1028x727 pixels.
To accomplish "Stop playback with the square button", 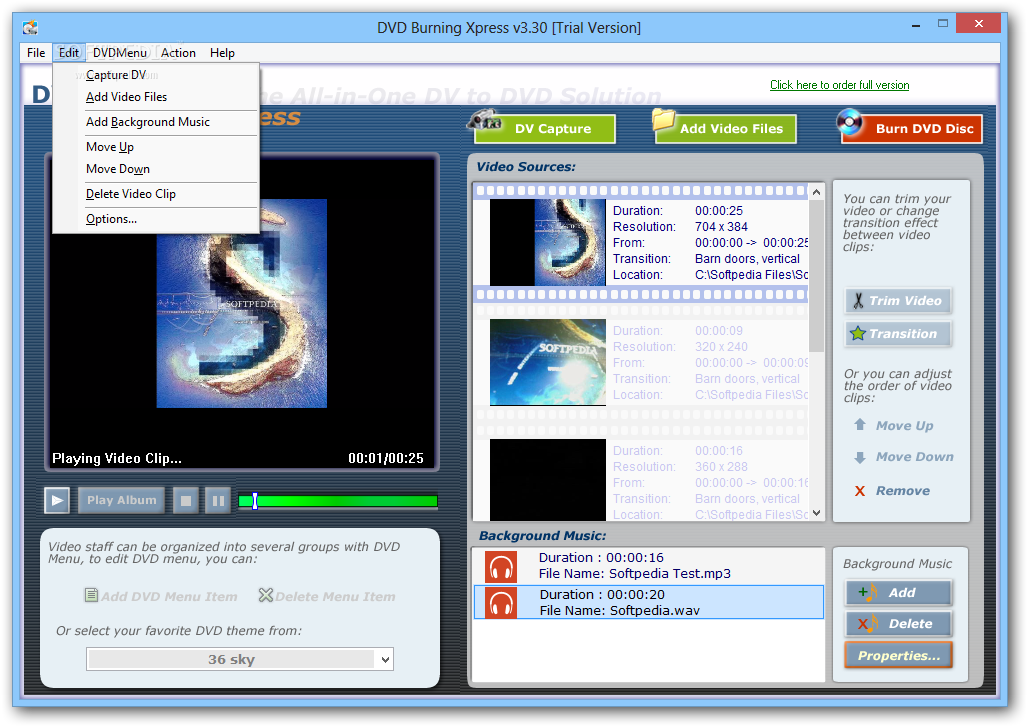I will (186, 501).
